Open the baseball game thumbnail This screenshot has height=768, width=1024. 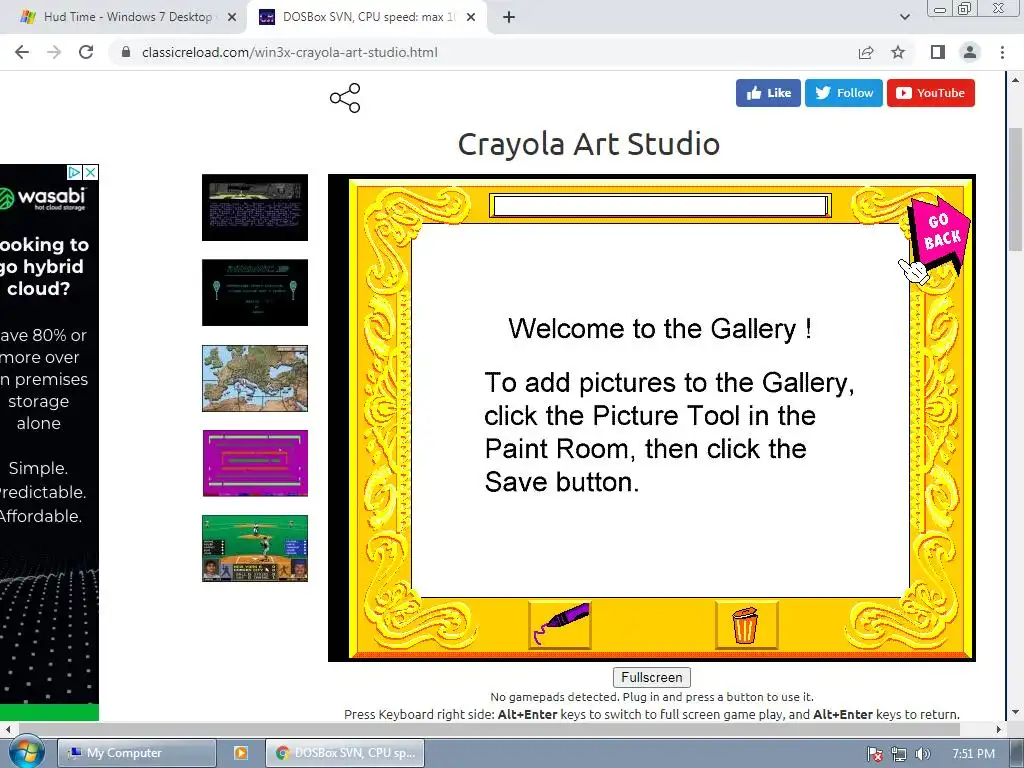[x=255, y=549]
